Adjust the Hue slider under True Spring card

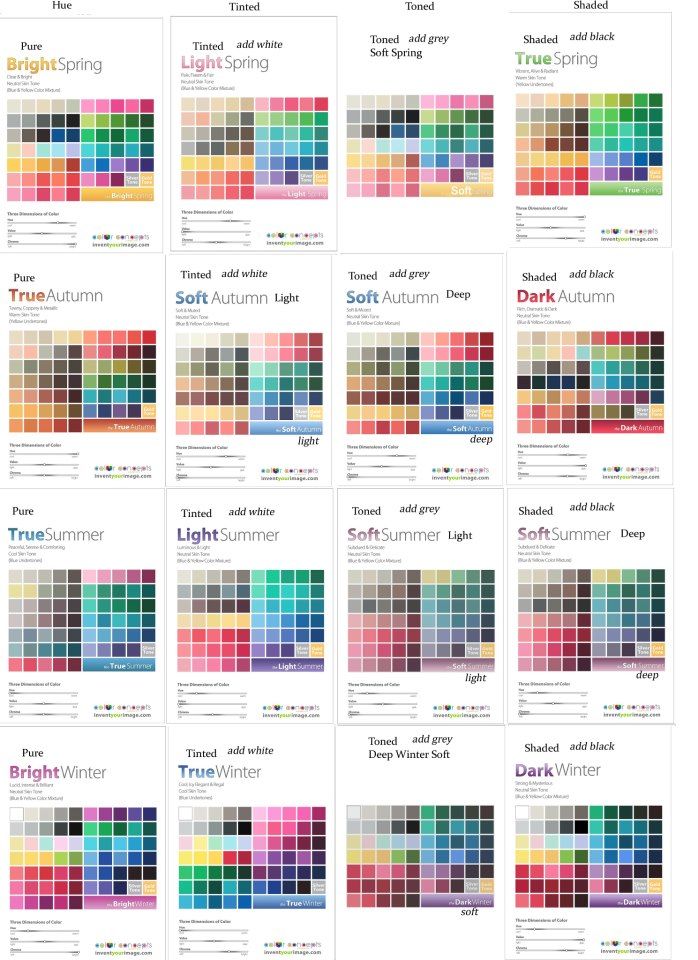[x=550, y=217]
